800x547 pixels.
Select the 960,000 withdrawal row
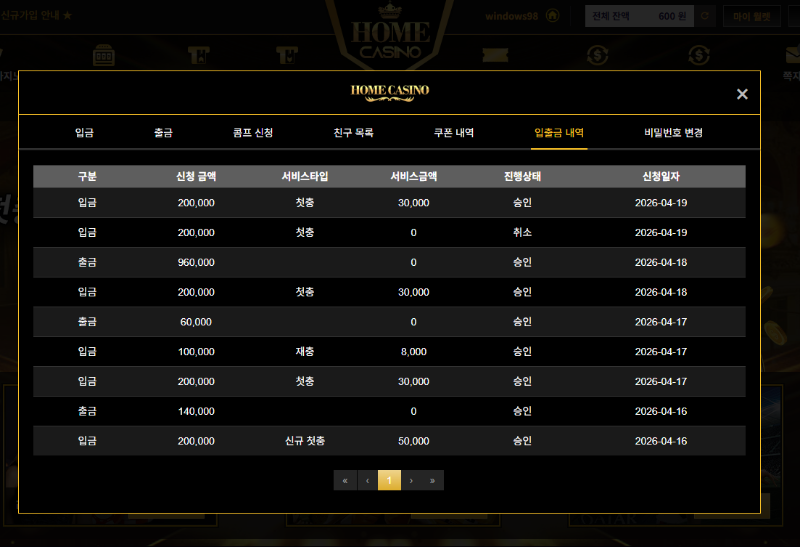389,262
